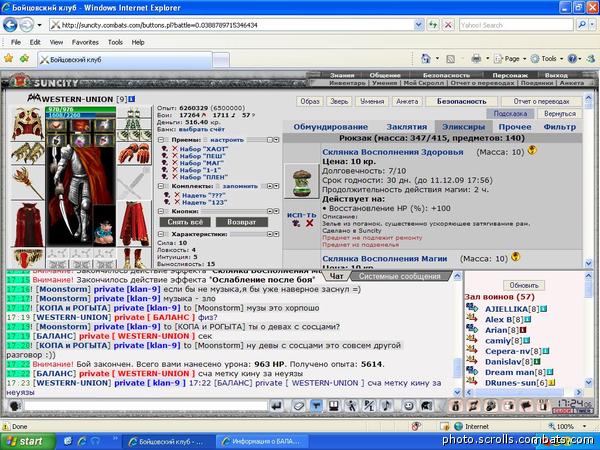Delete the Набор "МАГ" set with red X

click(175, 163)
